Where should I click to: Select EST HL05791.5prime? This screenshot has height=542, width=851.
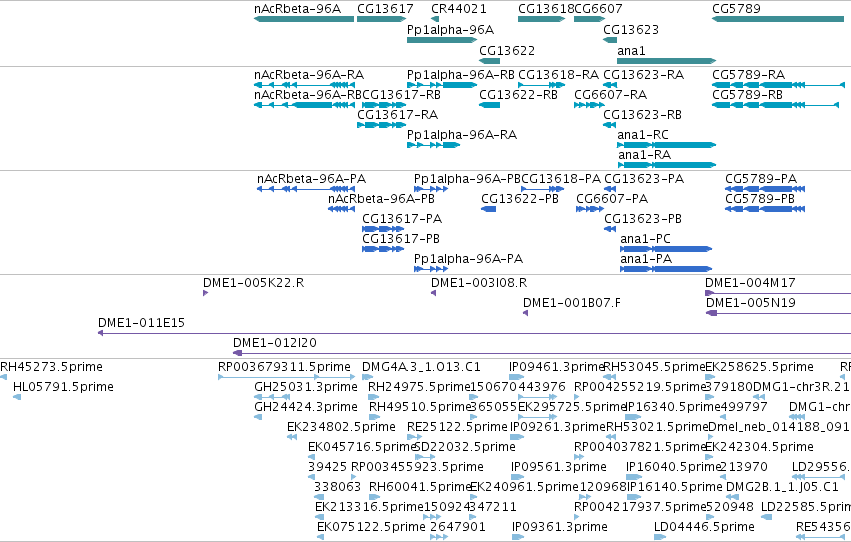point(17,397)
